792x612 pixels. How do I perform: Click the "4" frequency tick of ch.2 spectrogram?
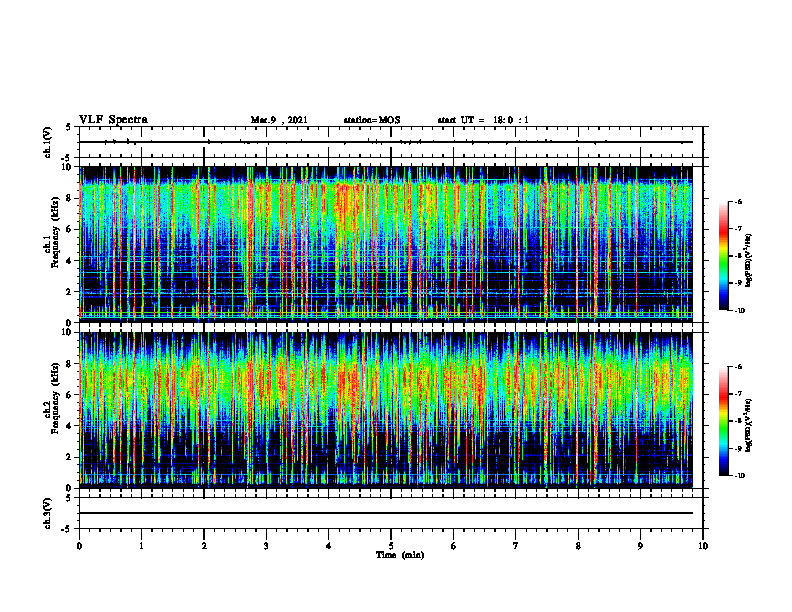(x=70, y=426)
